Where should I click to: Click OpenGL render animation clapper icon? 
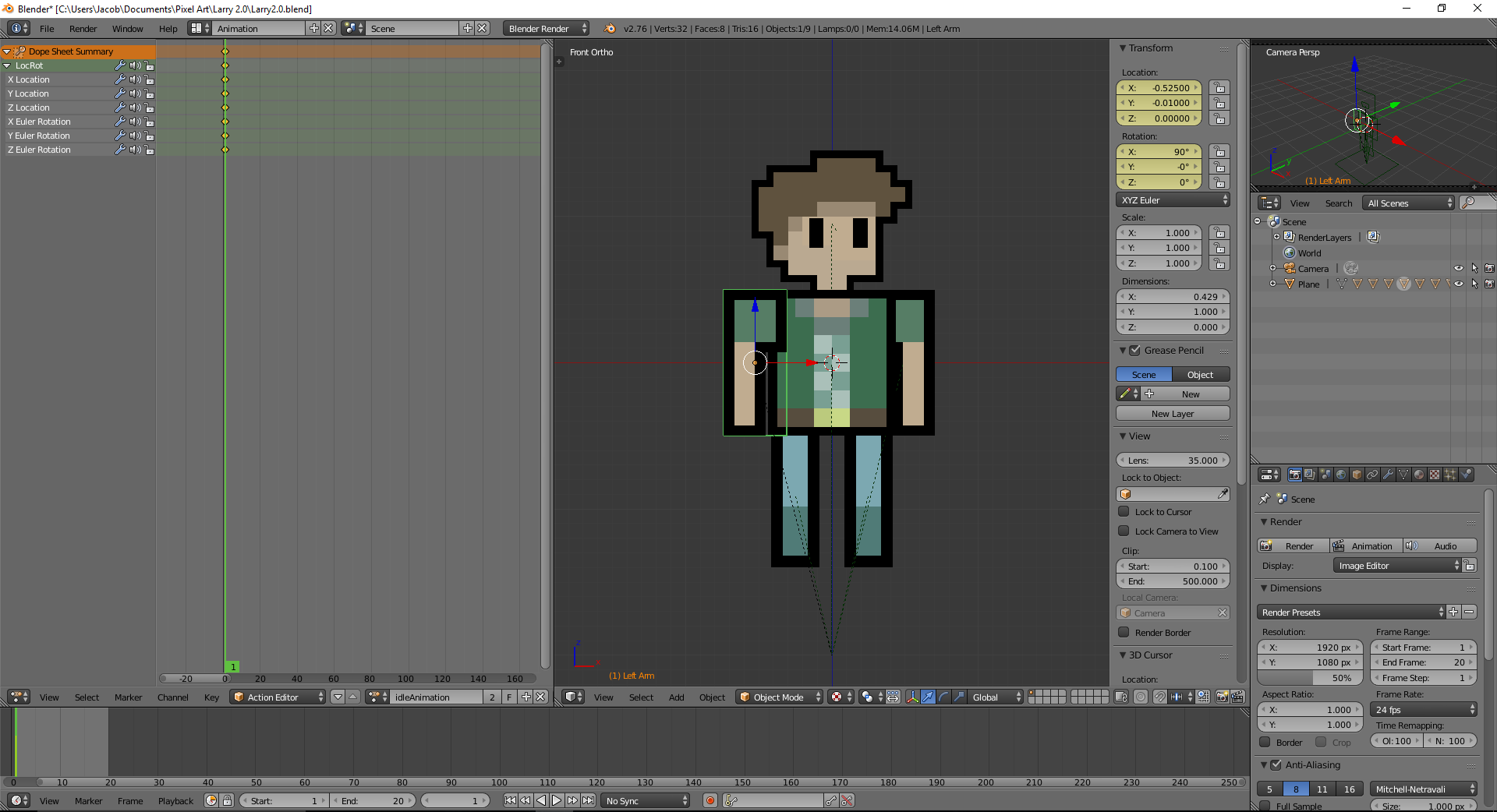coord(1237,697)
